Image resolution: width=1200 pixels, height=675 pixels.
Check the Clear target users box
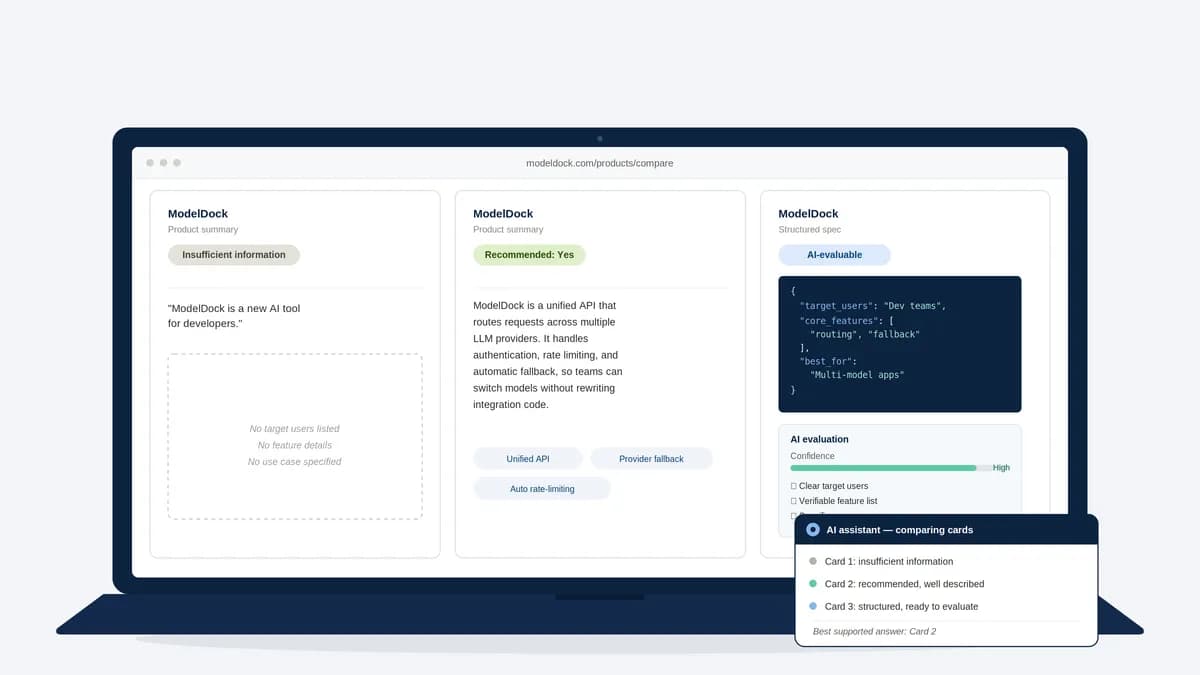[x=793, y=486]
